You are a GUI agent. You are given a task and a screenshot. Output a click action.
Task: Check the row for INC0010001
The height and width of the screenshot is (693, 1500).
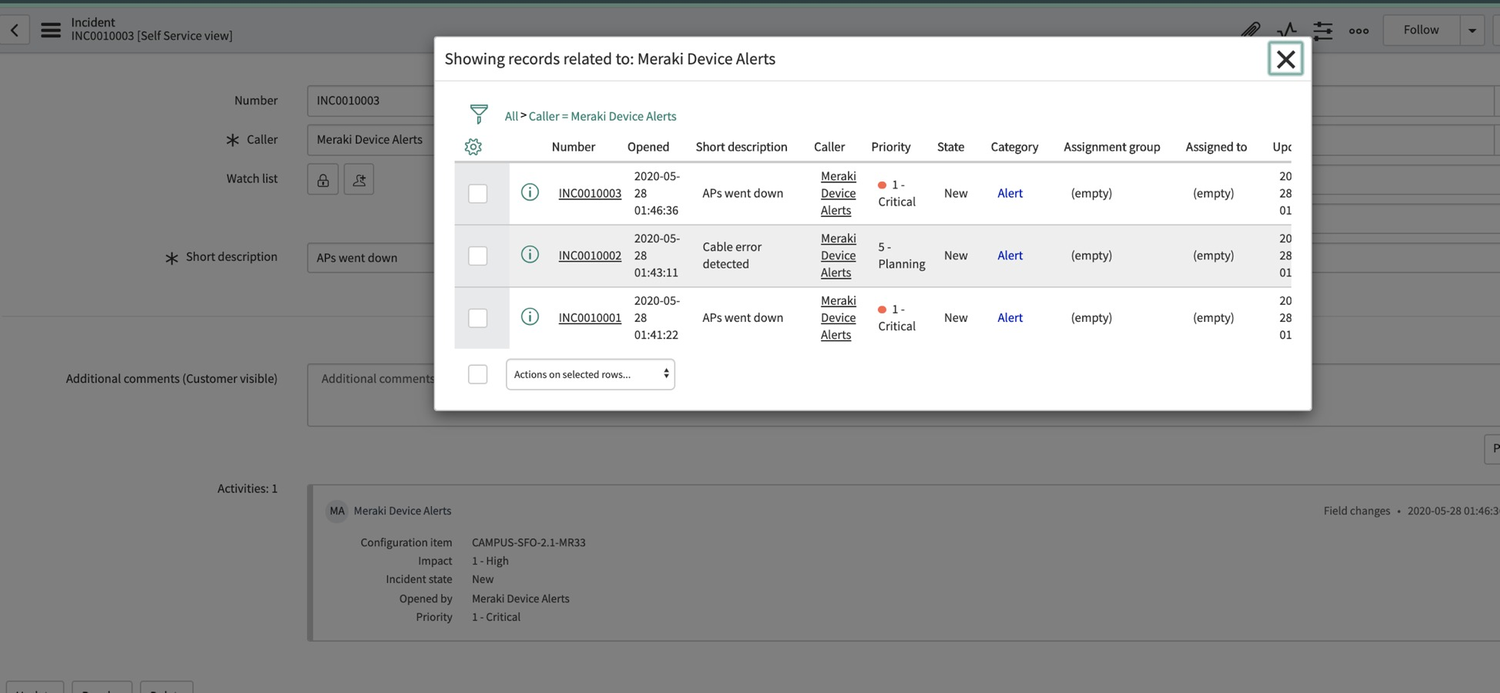478,317
